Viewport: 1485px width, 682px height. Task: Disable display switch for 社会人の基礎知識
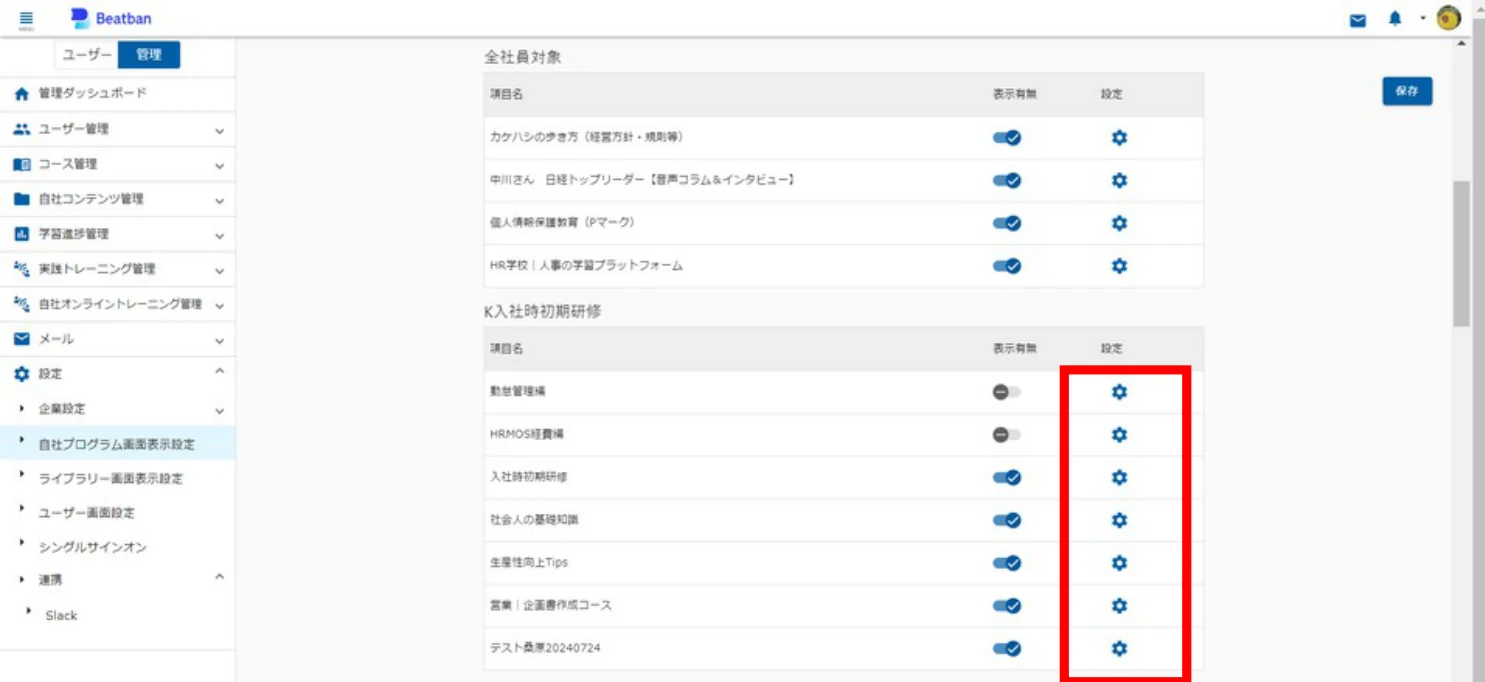click(x=1007, y=520)
